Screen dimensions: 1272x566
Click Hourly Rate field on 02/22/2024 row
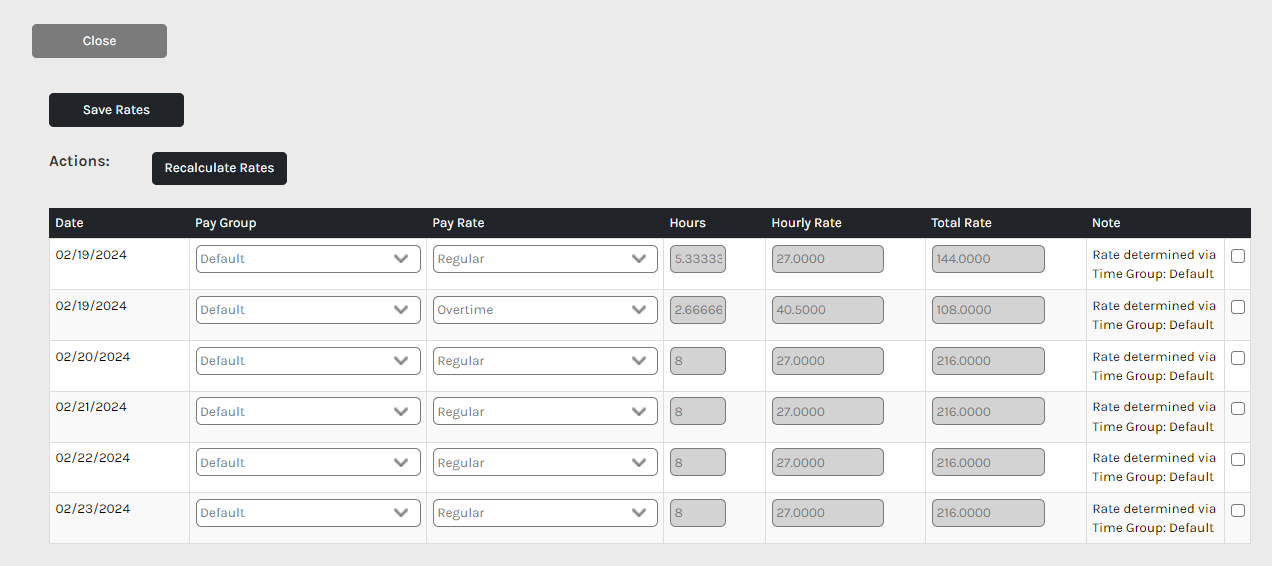coord(828,462)
